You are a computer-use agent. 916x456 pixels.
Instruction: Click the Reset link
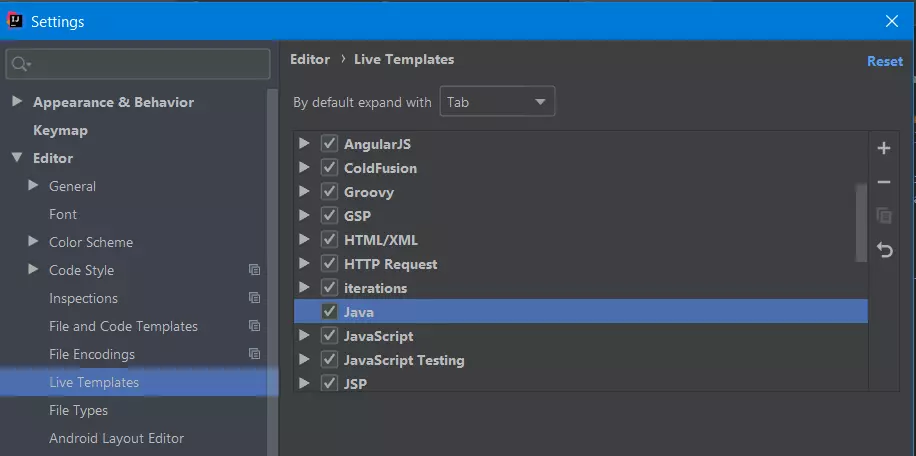pos(884,61)
